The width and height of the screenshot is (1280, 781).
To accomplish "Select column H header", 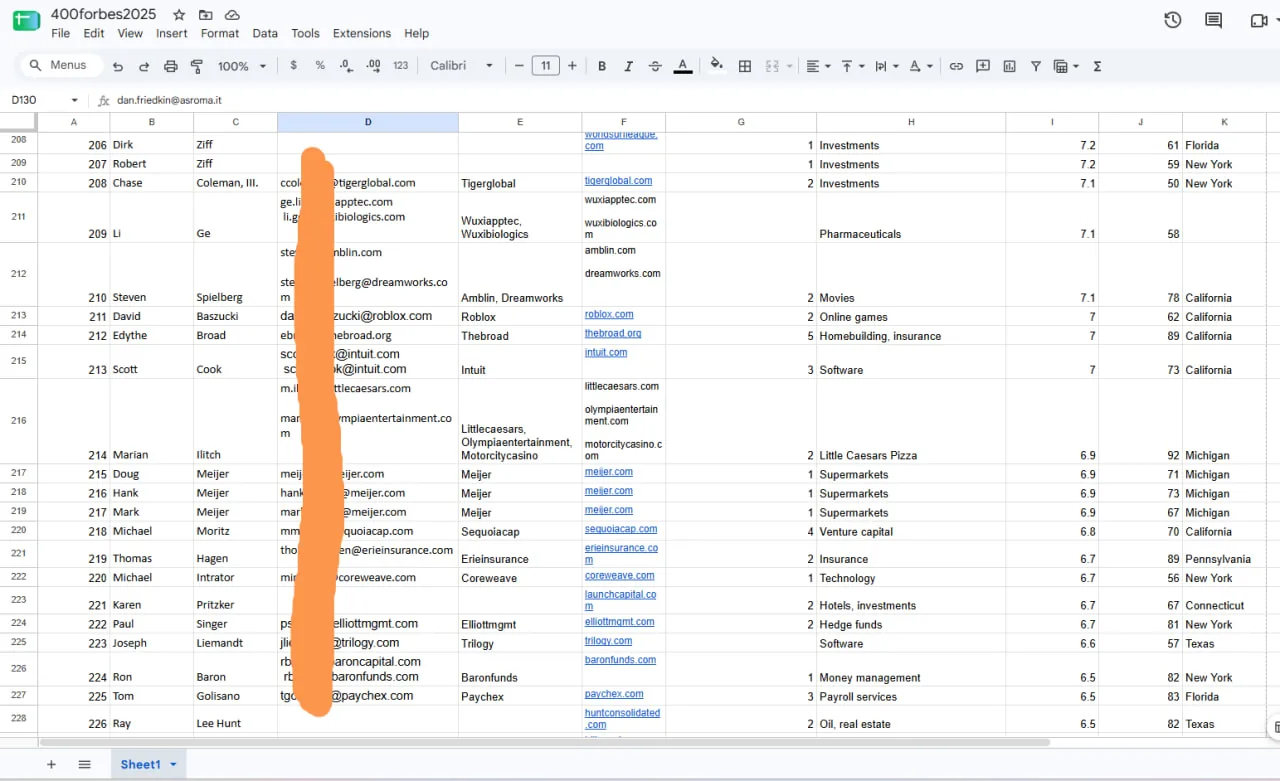I will (911, 122).
